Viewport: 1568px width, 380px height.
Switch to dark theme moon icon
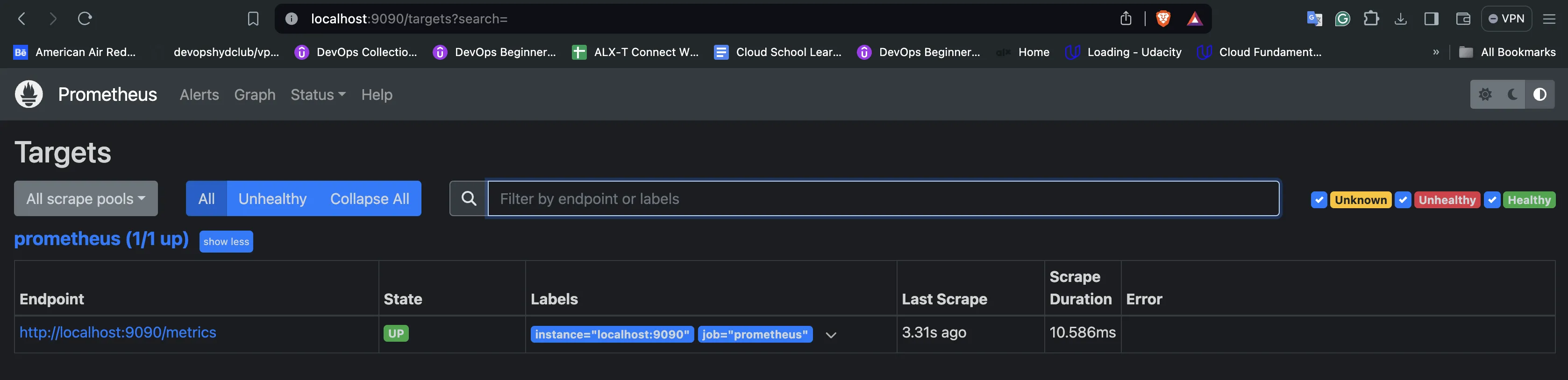pos(1512,94)
